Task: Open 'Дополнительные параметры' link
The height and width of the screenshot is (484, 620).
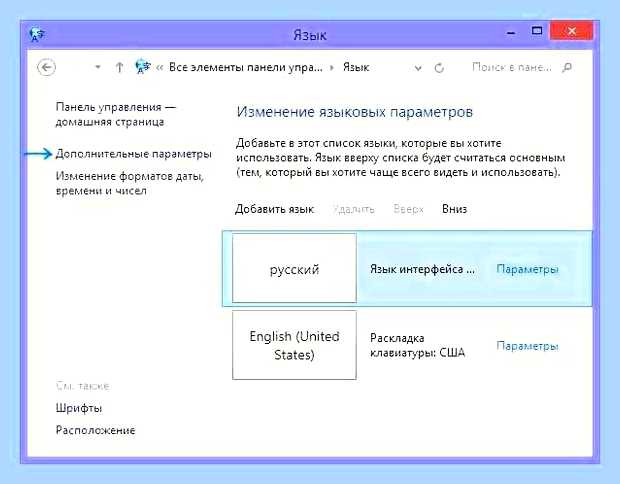Action: 133,154
